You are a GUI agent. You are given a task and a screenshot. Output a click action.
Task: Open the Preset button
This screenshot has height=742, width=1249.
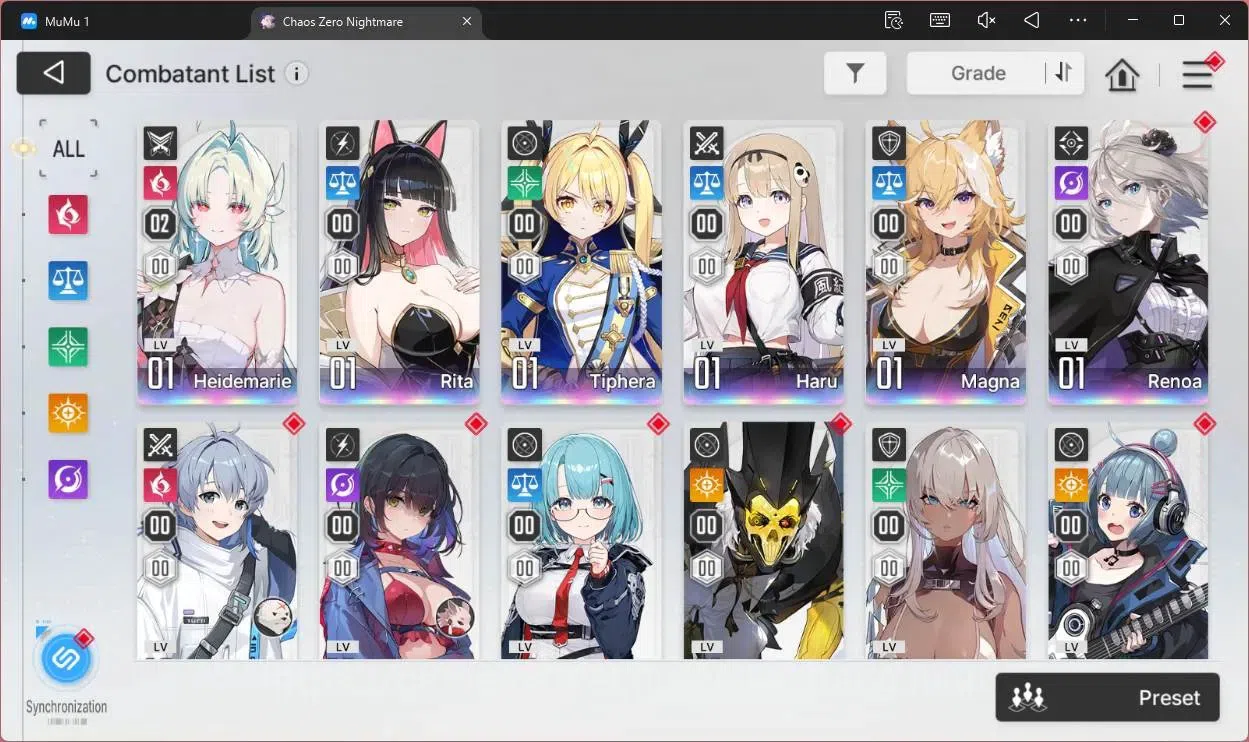pos(1107,698)
